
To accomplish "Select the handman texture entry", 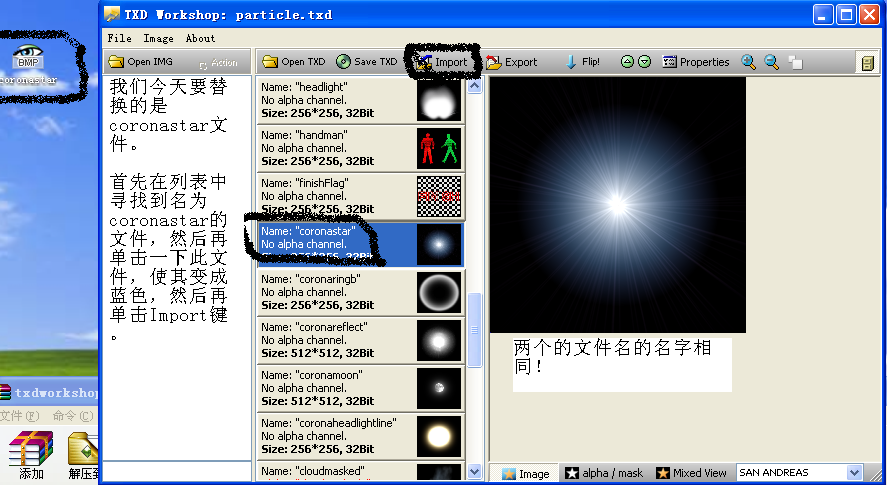I will click(361, 148).
